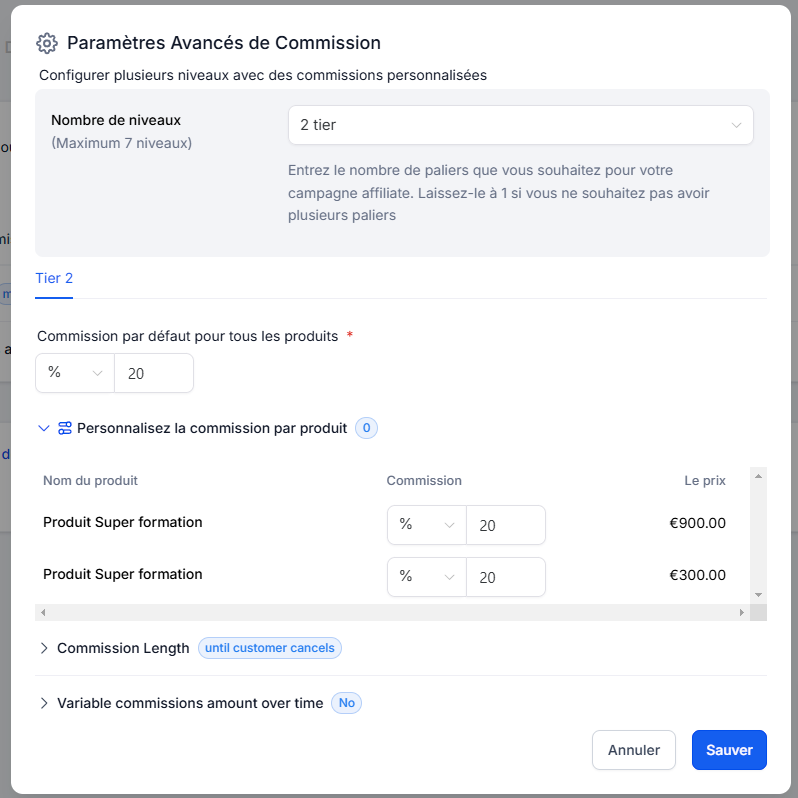Click the Sauver button

tap(729, 750)
